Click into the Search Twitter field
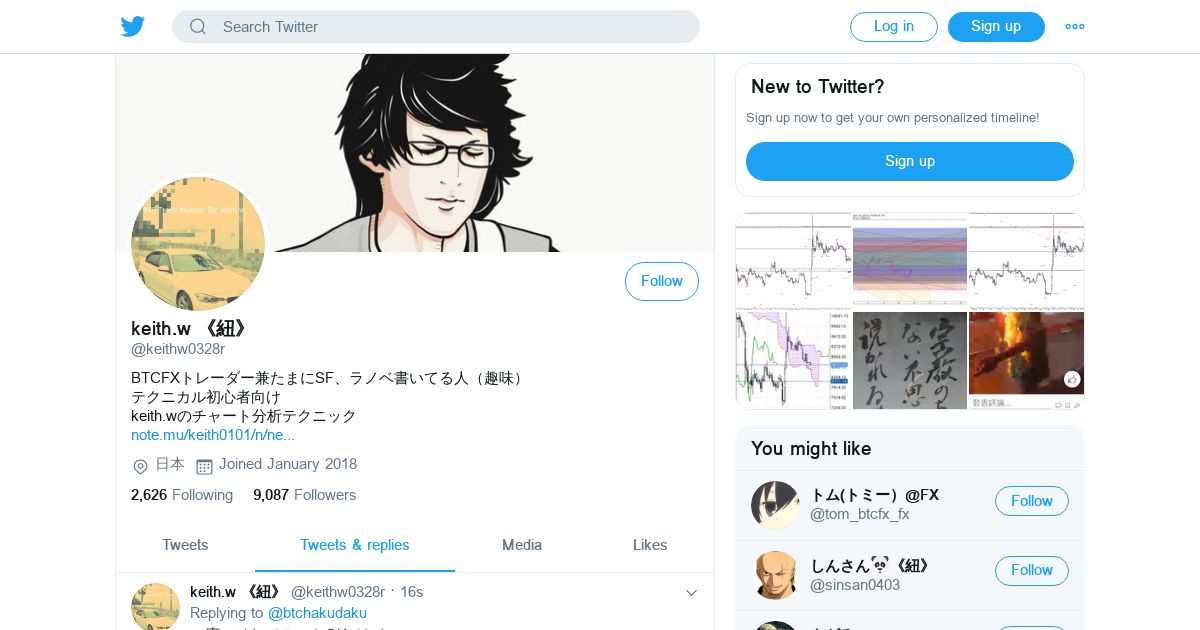Viewport: 1200px width, 630px height. click(436, 27)
